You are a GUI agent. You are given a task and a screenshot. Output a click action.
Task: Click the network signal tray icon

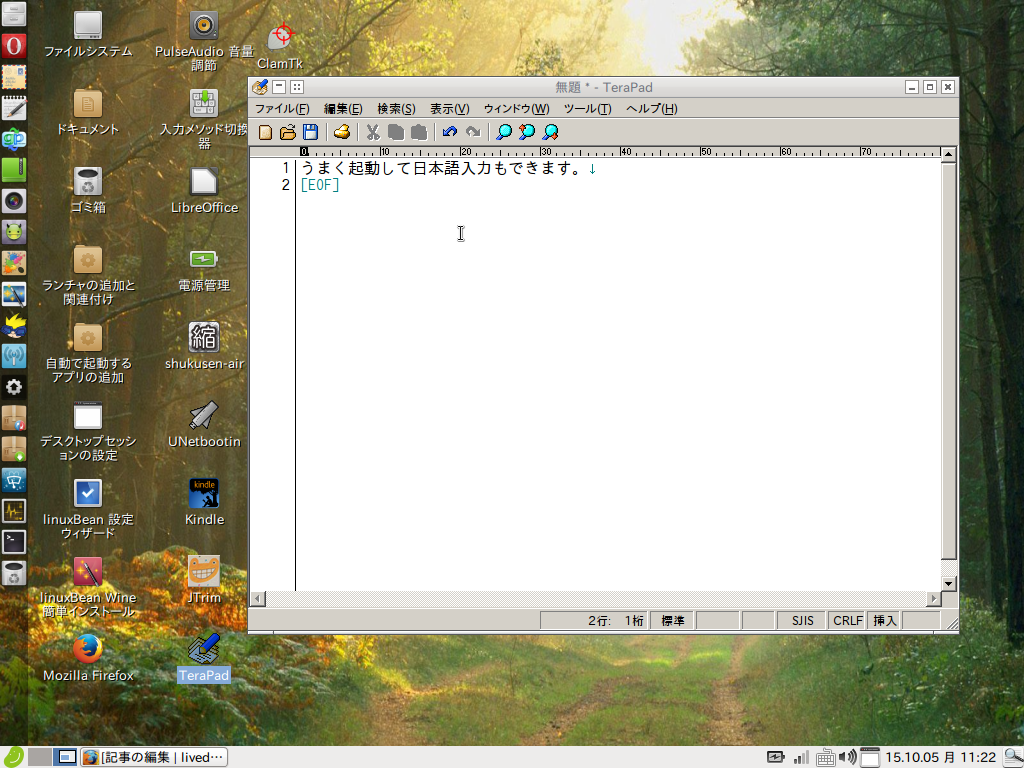pyautogui.click(x=801, y=757)
